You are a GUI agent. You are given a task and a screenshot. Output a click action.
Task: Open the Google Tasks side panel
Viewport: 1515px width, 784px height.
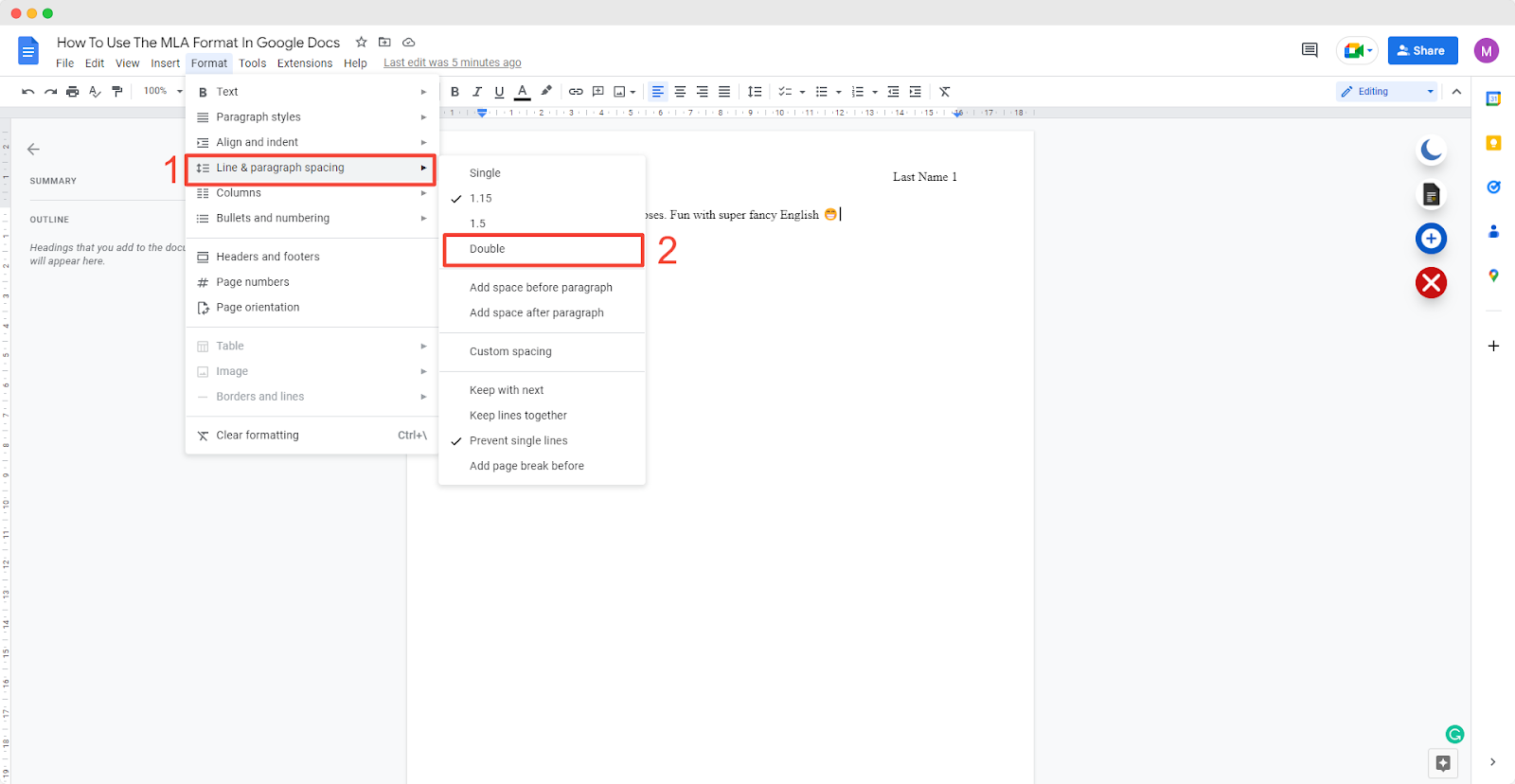pos(1493,187)
